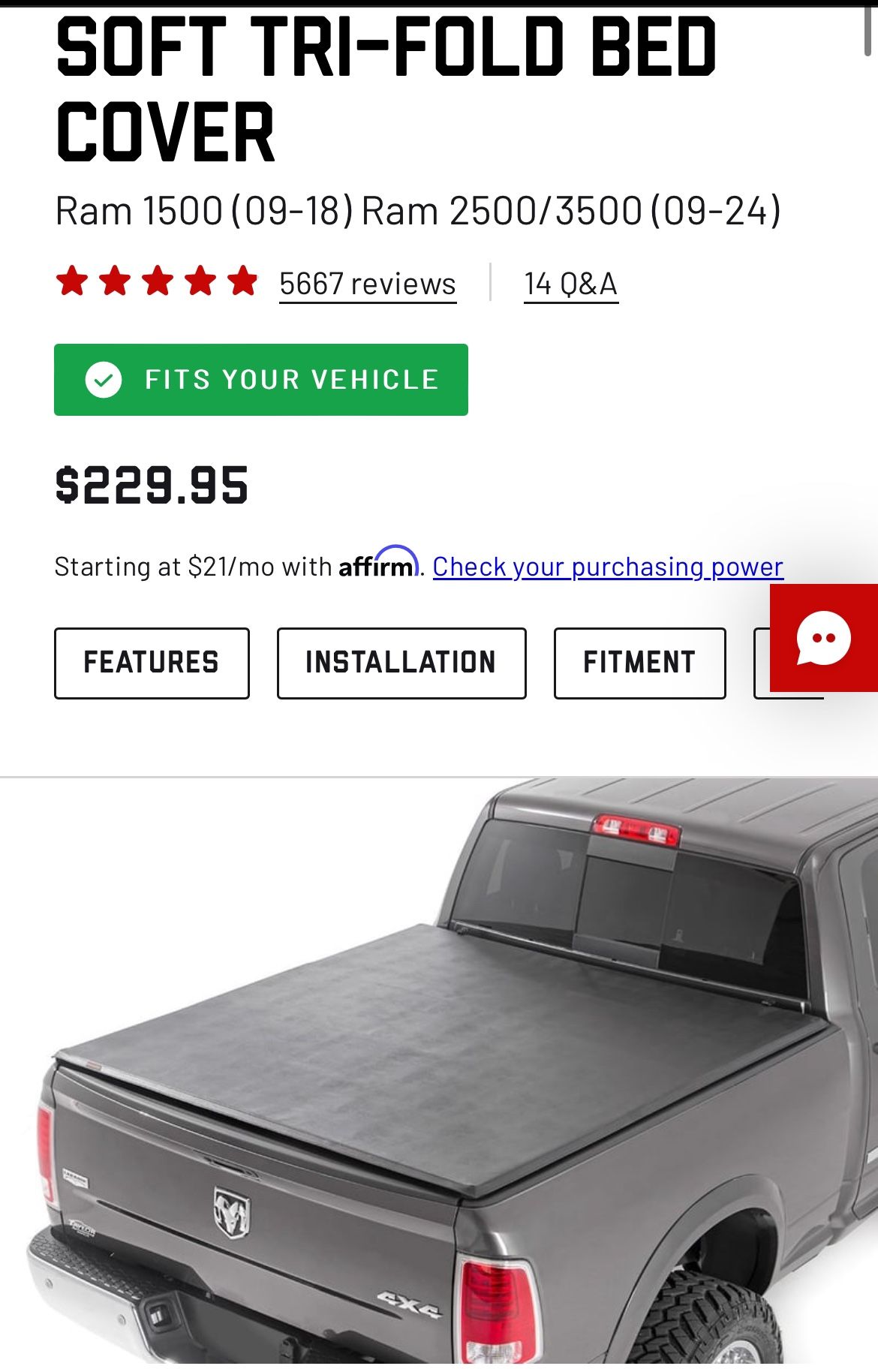Image resolution: width=878 pixels, height=1372 pixels.
Task: Switch to the Fitment tab
Action: coord(640,663)
